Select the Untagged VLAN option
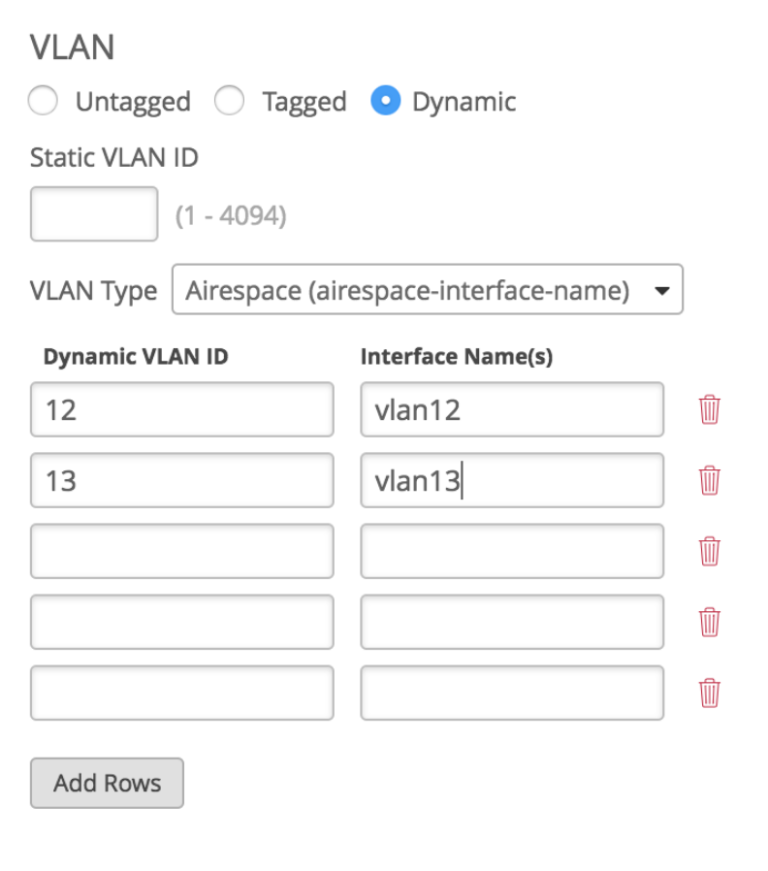This screenshot has width=768, height=871. (x=44, y=102)
